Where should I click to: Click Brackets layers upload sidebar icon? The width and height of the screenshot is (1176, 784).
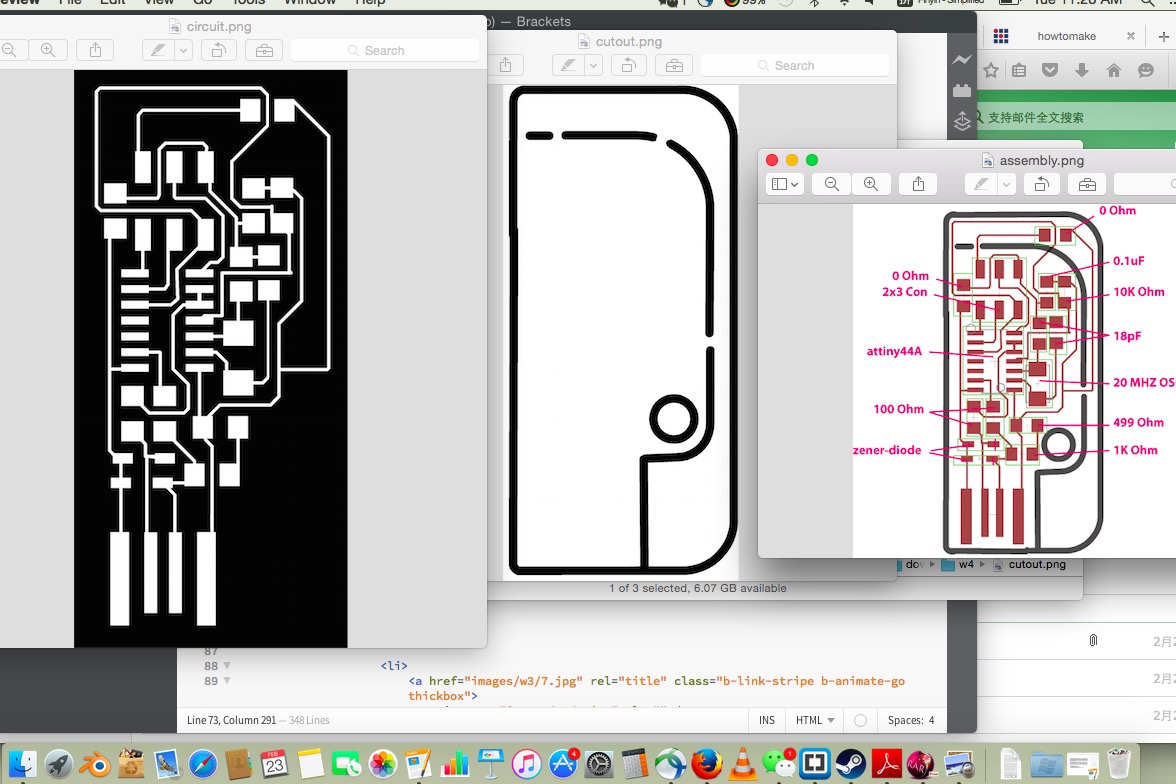coord(962,121)
